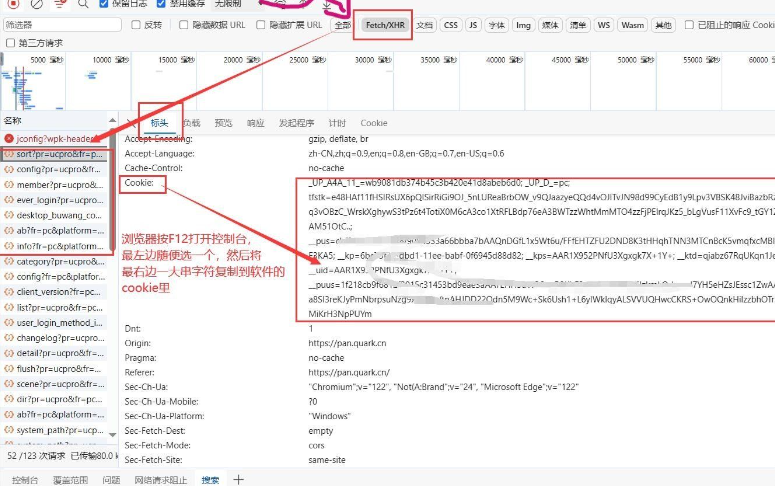Filter requests by 文档

[x=424, y=25]
